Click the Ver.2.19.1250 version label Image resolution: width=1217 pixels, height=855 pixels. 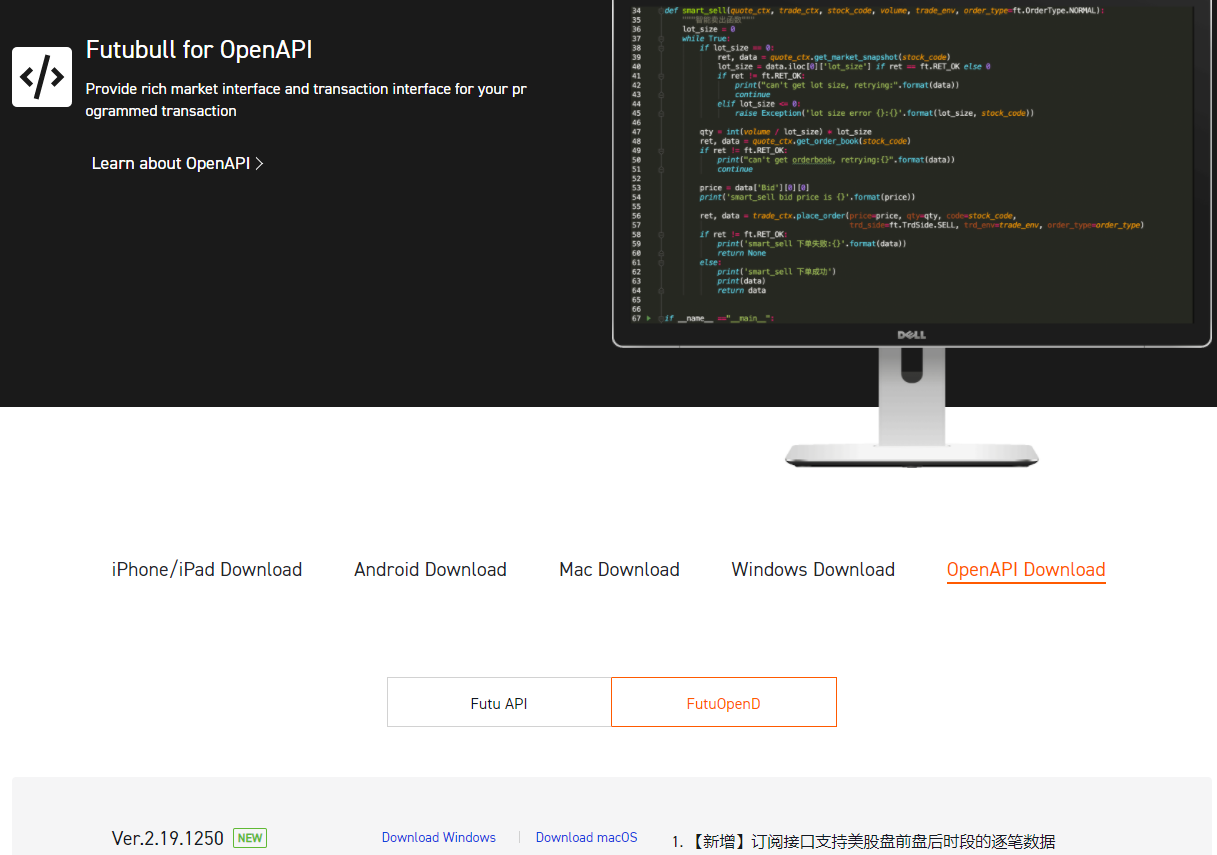pyautogui.click(x=168, y=839)
